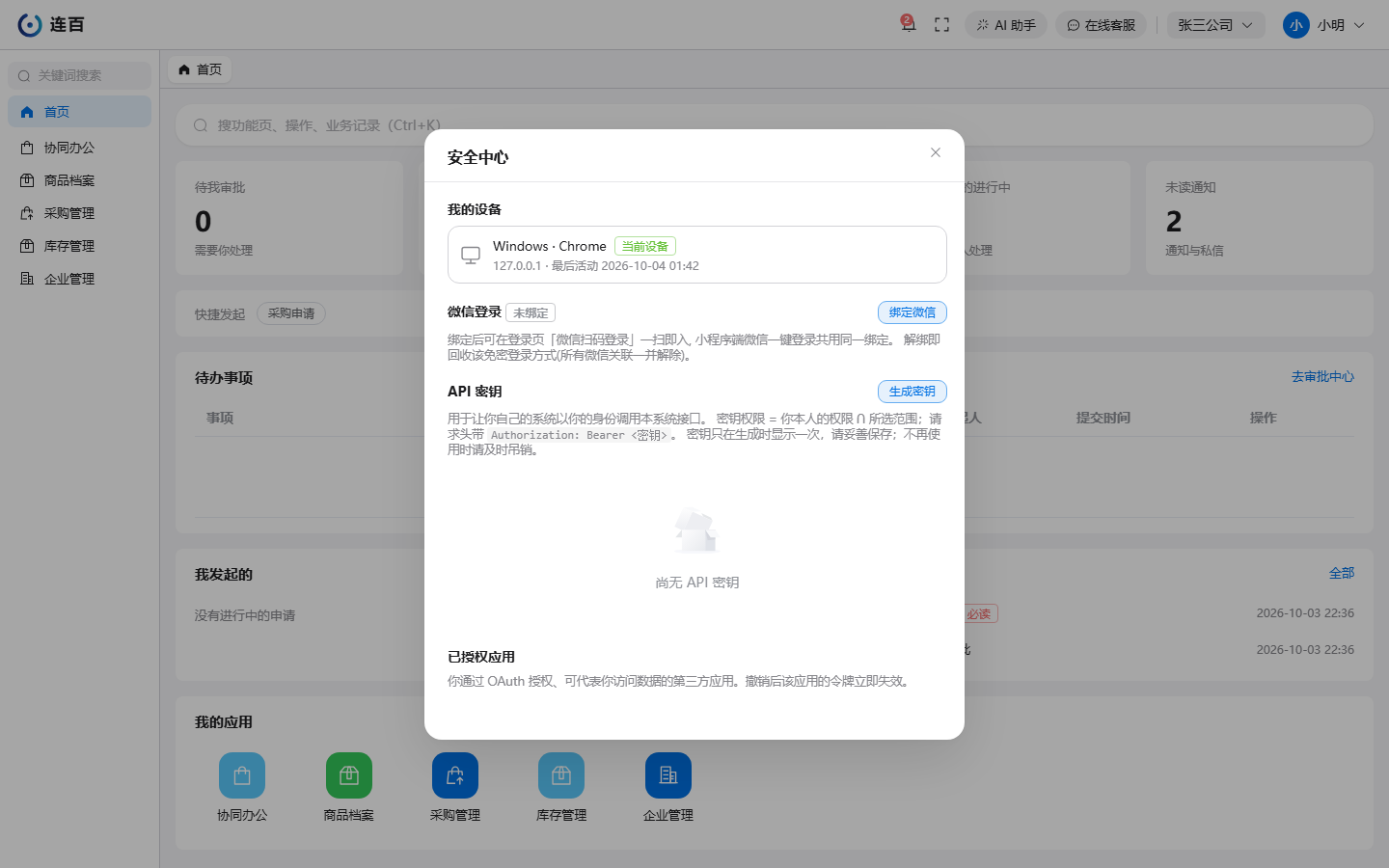The width and height of the screenshot is (1389, 868).
Task: Focus the global search bar (Ctrl+K)
Action: point(774,125)
